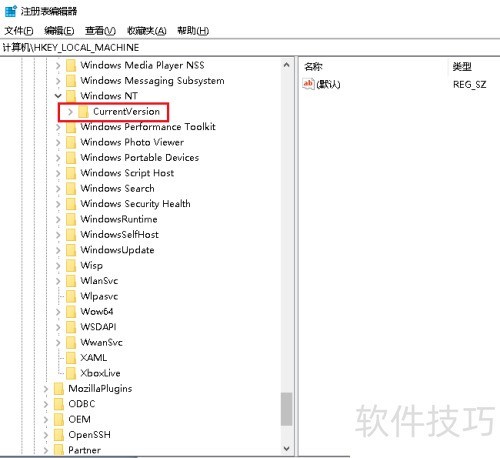Select the WindowsRuntime key
The width and height of the screenshot is (500, 458).
[119, 219]
